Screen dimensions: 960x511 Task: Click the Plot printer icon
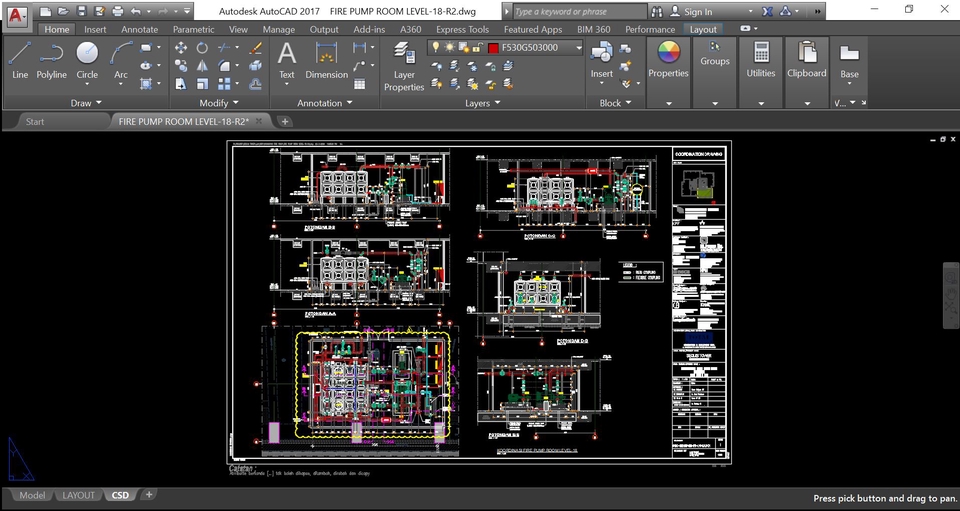[x=118, y=11]
